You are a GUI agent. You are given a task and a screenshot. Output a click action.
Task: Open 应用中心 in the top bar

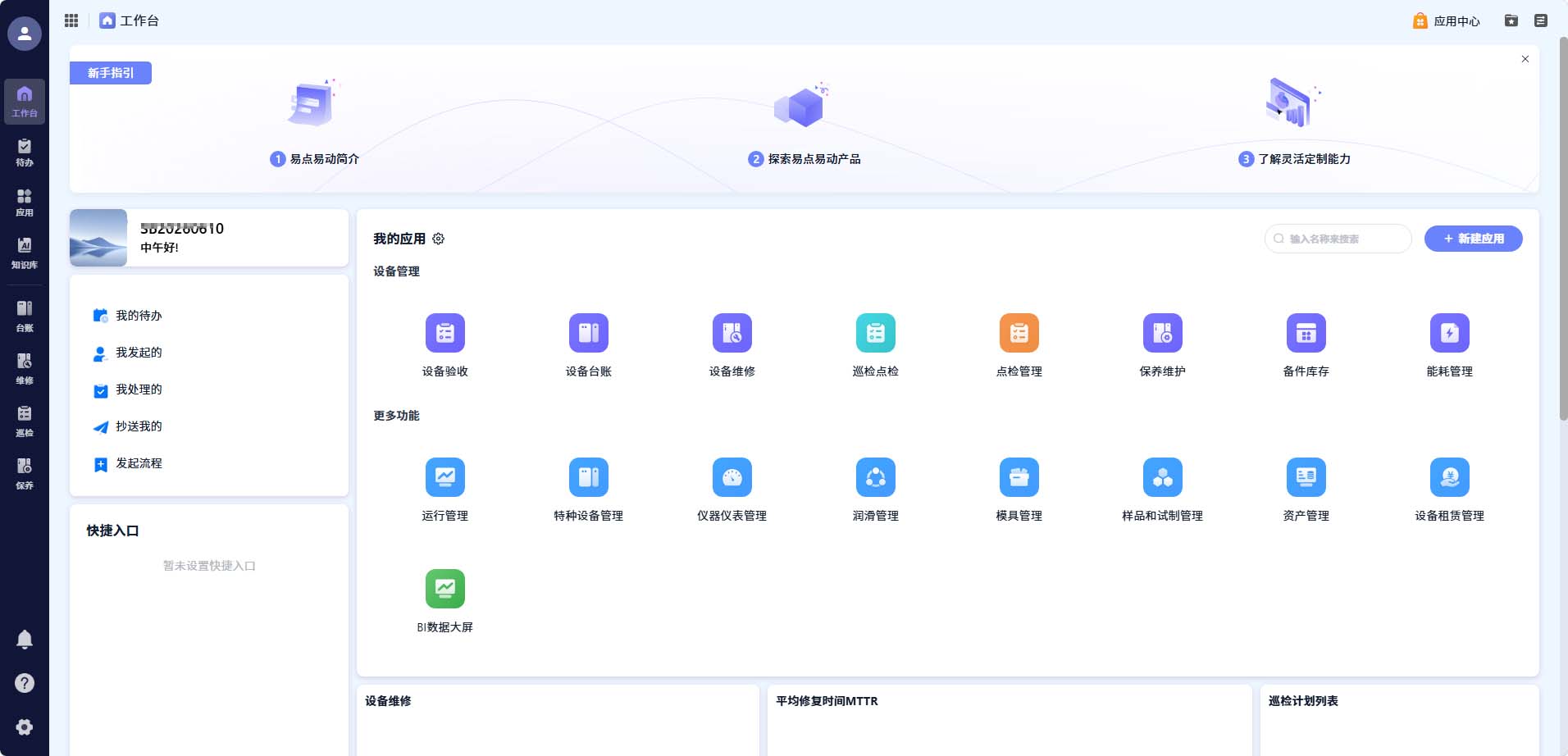1447,20
